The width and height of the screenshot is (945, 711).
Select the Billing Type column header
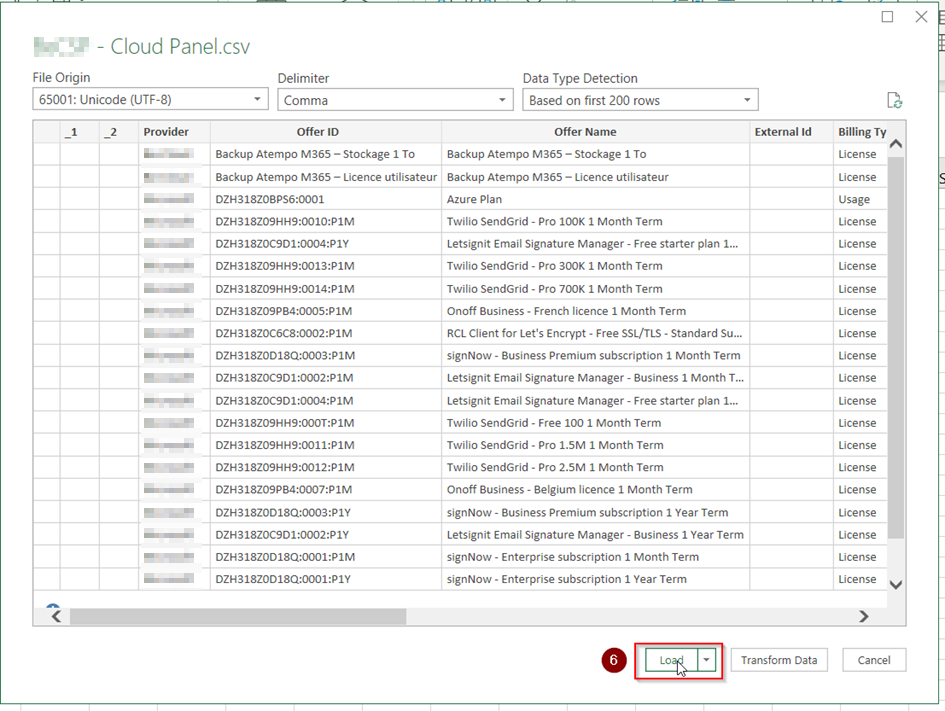pos(860,131)
